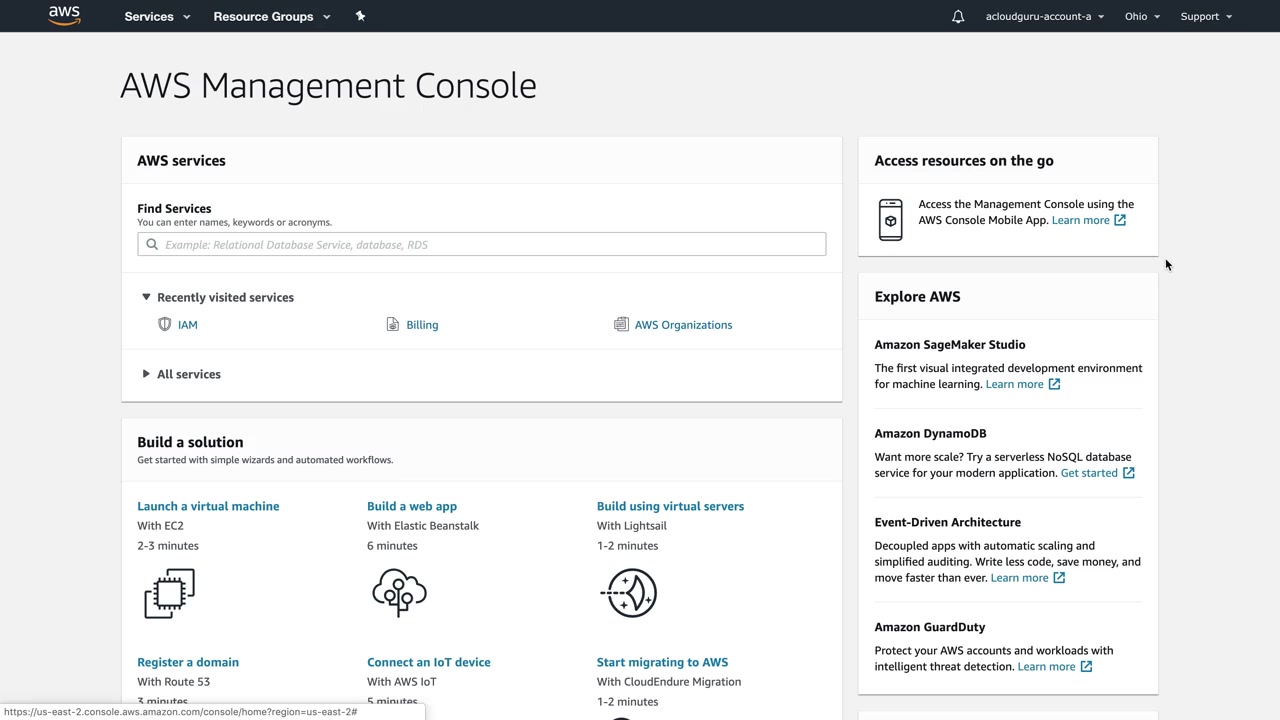Click the Elastic Beanstalk cloud tree icon

coord(399,593)
